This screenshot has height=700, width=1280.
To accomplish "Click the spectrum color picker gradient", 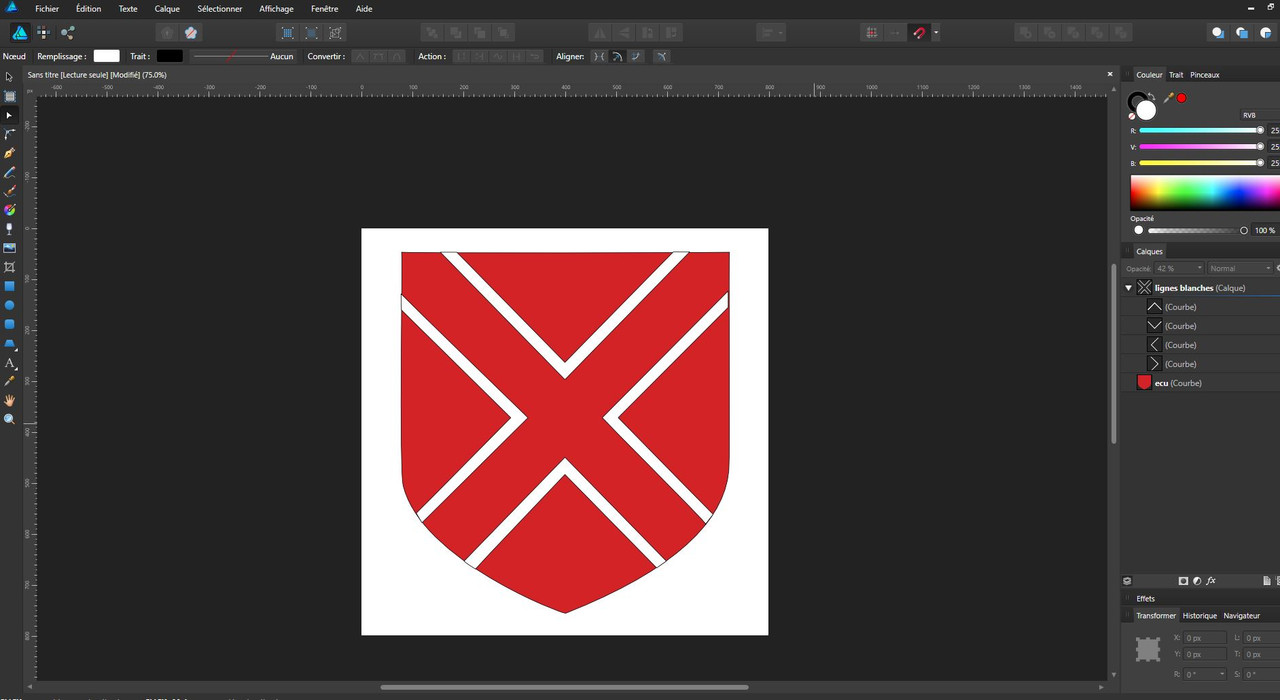I will pyautogui.click(x=1205, y=192).
